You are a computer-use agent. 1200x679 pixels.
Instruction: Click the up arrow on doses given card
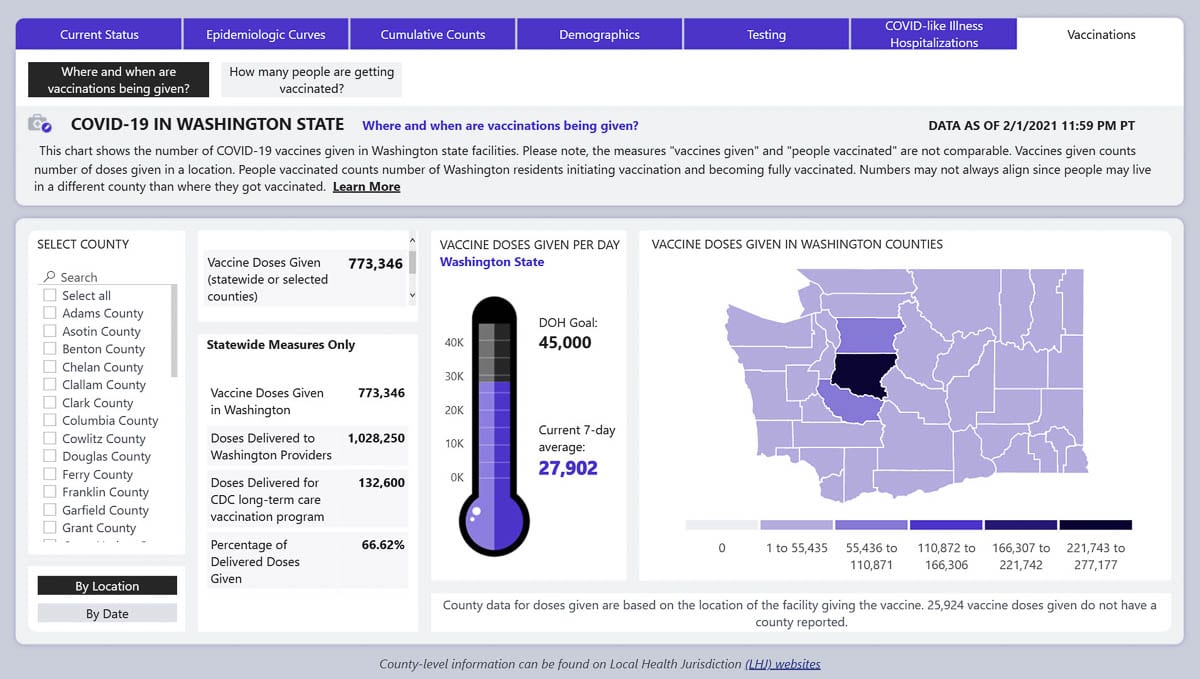pyautogui.click(x=412, y=240)
